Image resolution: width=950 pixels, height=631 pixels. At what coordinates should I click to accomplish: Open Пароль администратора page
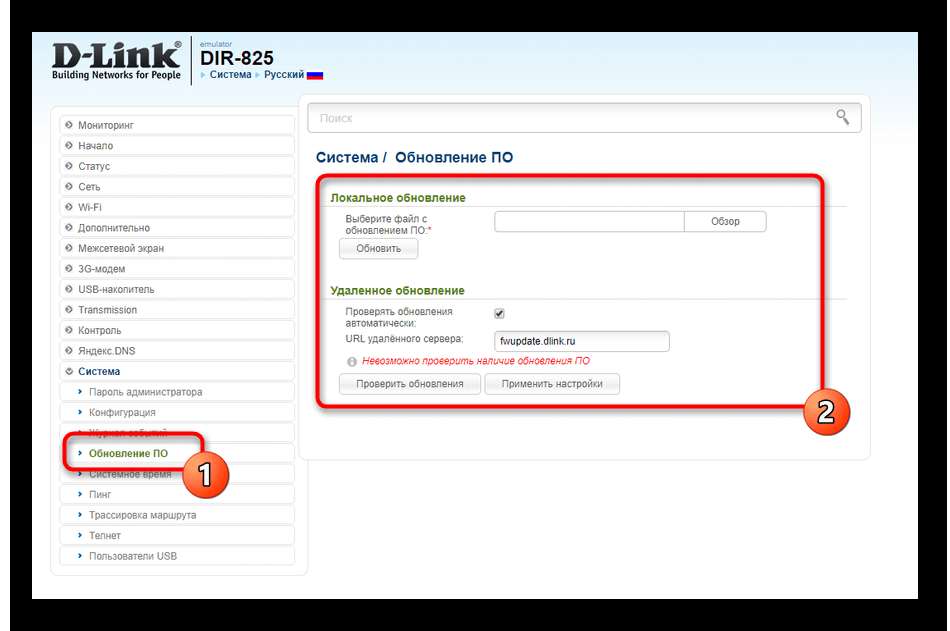coord(177,392)
